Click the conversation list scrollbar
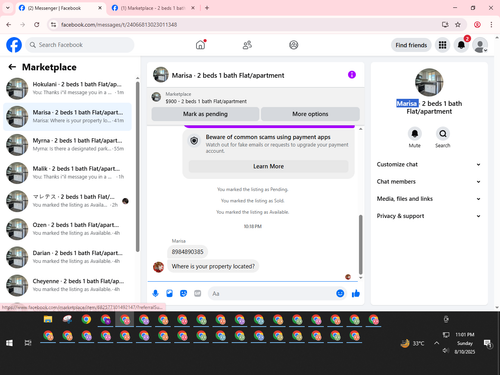 [138, 167]
